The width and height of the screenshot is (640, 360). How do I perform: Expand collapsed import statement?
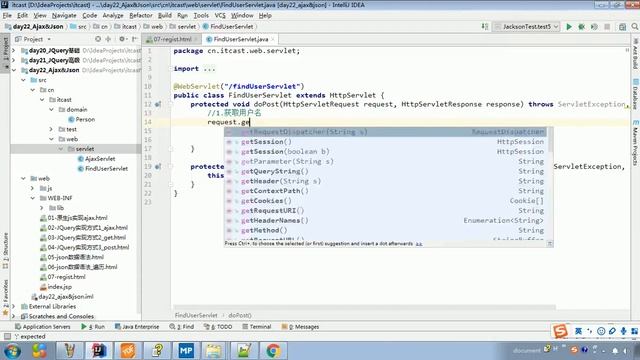click(209, 69)
